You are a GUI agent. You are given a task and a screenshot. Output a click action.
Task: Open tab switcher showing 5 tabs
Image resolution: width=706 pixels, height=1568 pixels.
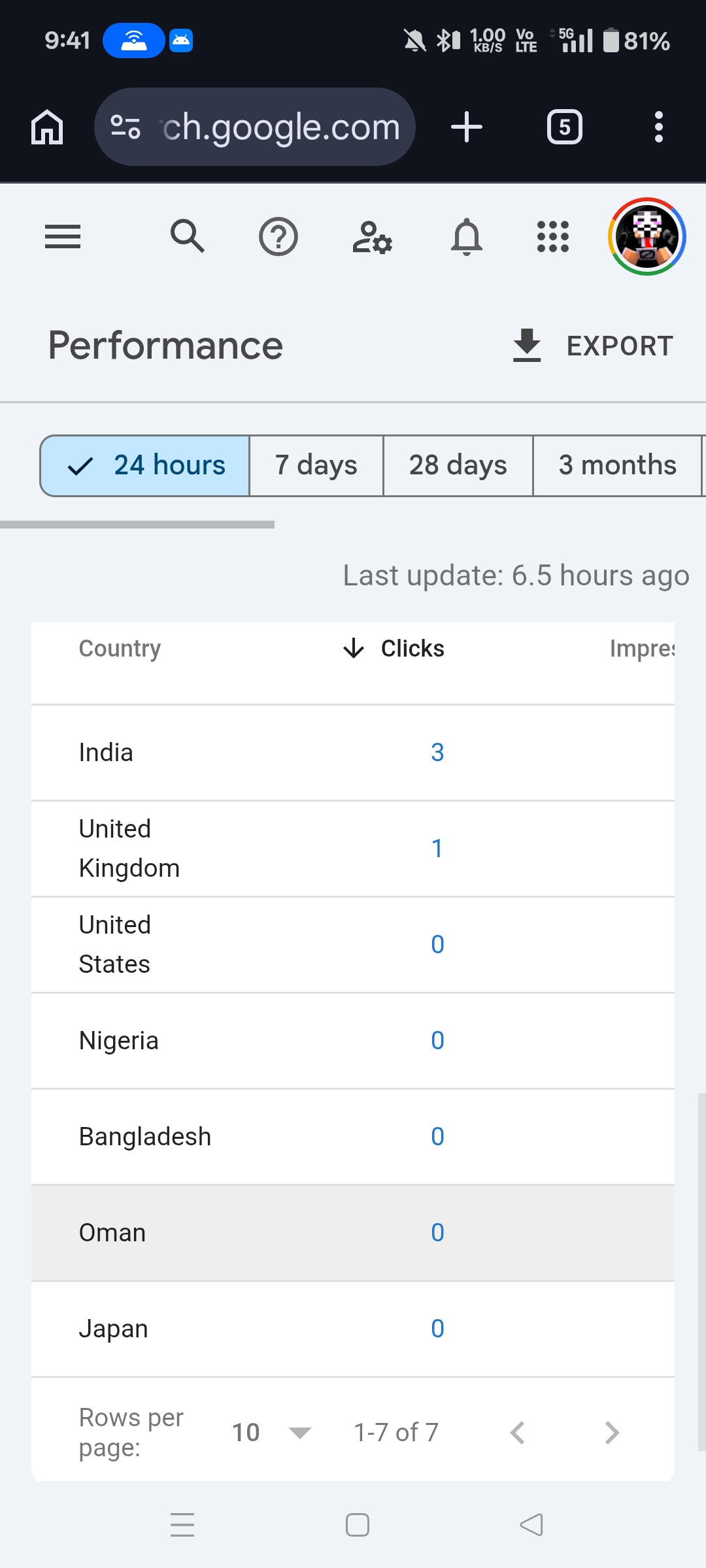pyautogui.click(x=564, y=127)
